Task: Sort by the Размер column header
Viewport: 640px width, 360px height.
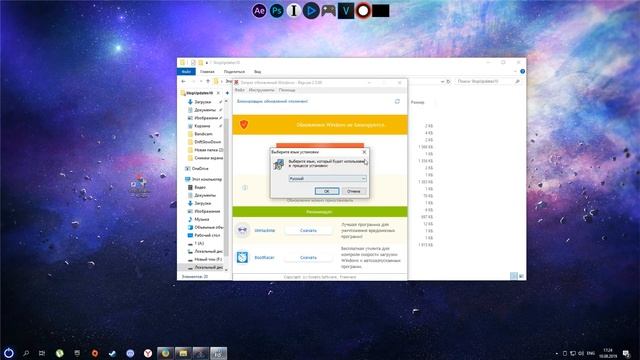Action: point(417,102)
